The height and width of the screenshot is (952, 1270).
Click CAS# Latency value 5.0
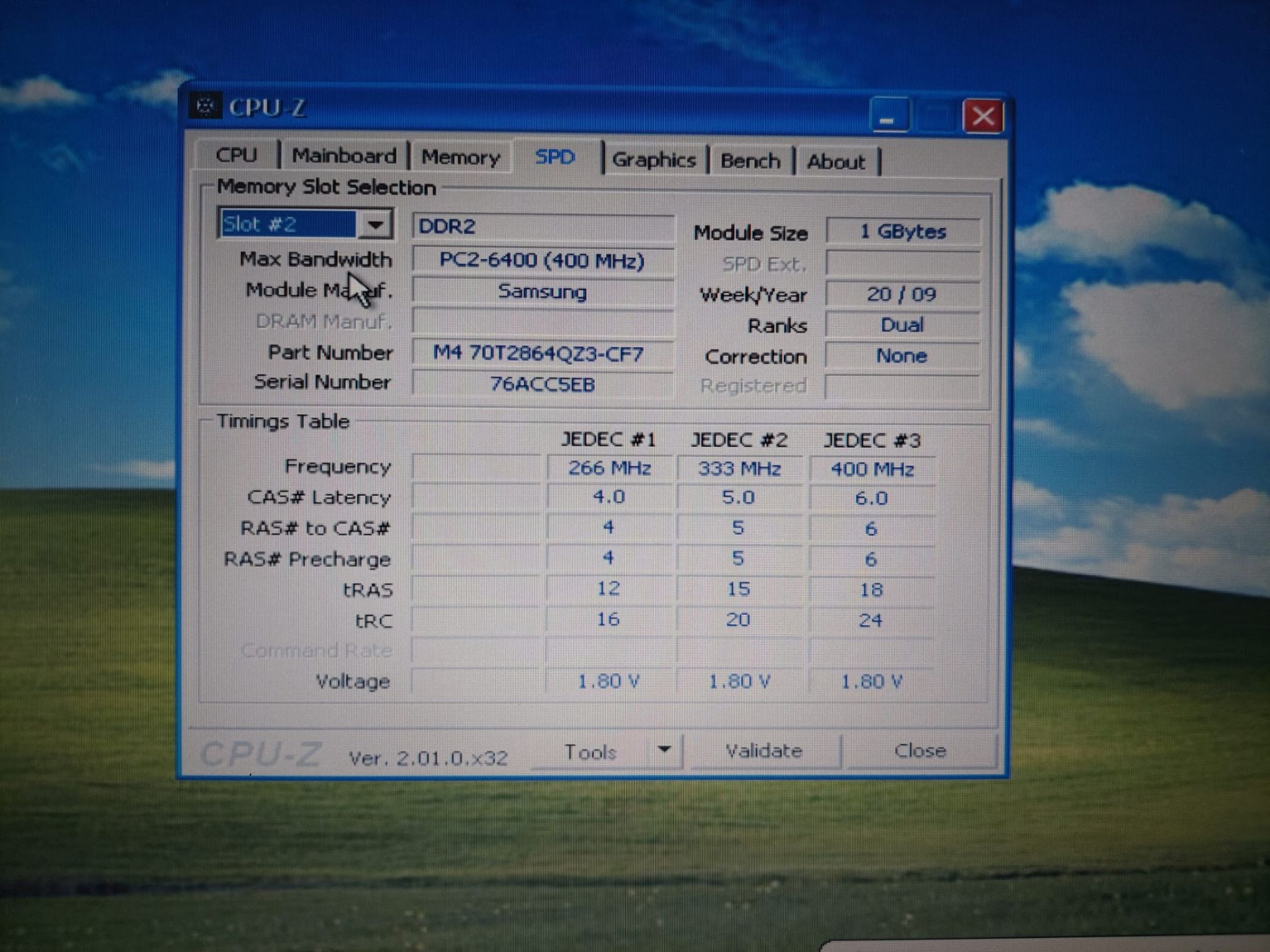coord(739,497)
